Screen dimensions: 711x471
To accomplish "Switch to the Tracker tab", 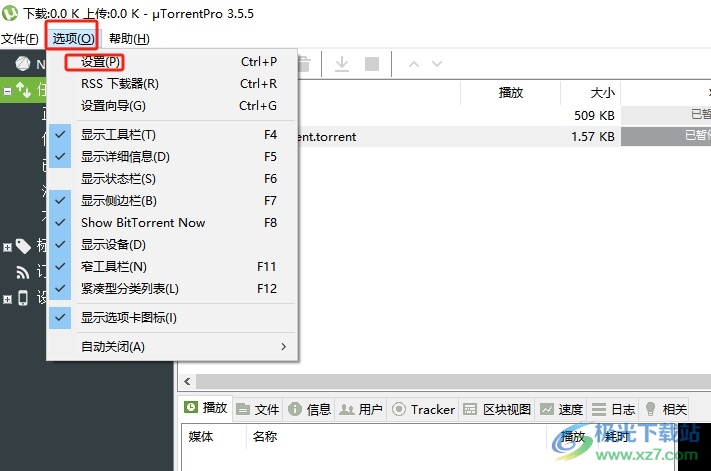I will 423,409.
